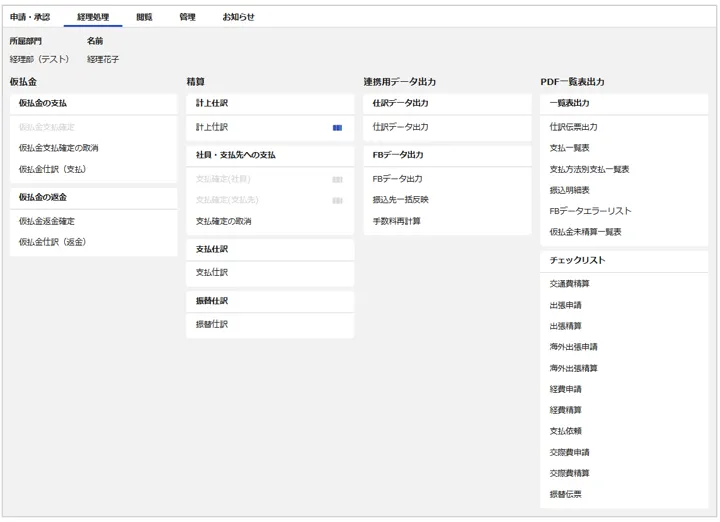This screenshot has width=720, height=522.
Task: Select 交際費申請 in チェックリスト
Action: tap(569, 452)
